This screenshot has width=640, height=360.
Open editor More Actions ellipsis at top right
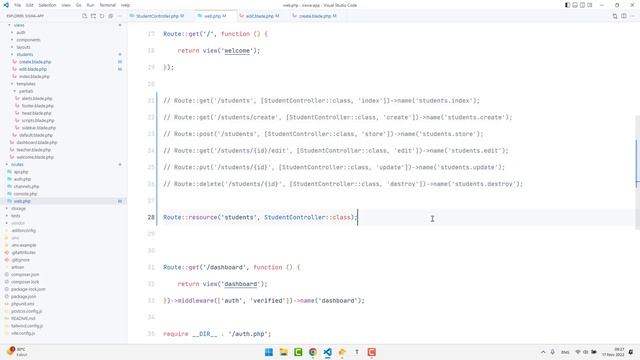coord(632,16)
